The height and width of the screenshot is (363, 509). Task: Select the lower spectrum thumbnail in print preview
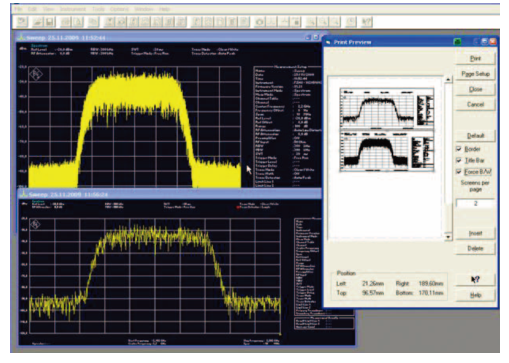pos(387,151)
